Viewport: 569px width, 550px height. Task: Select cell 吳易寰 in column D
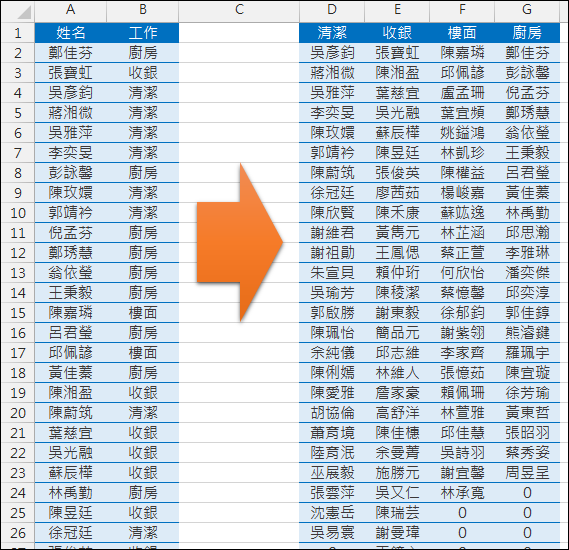332,533
